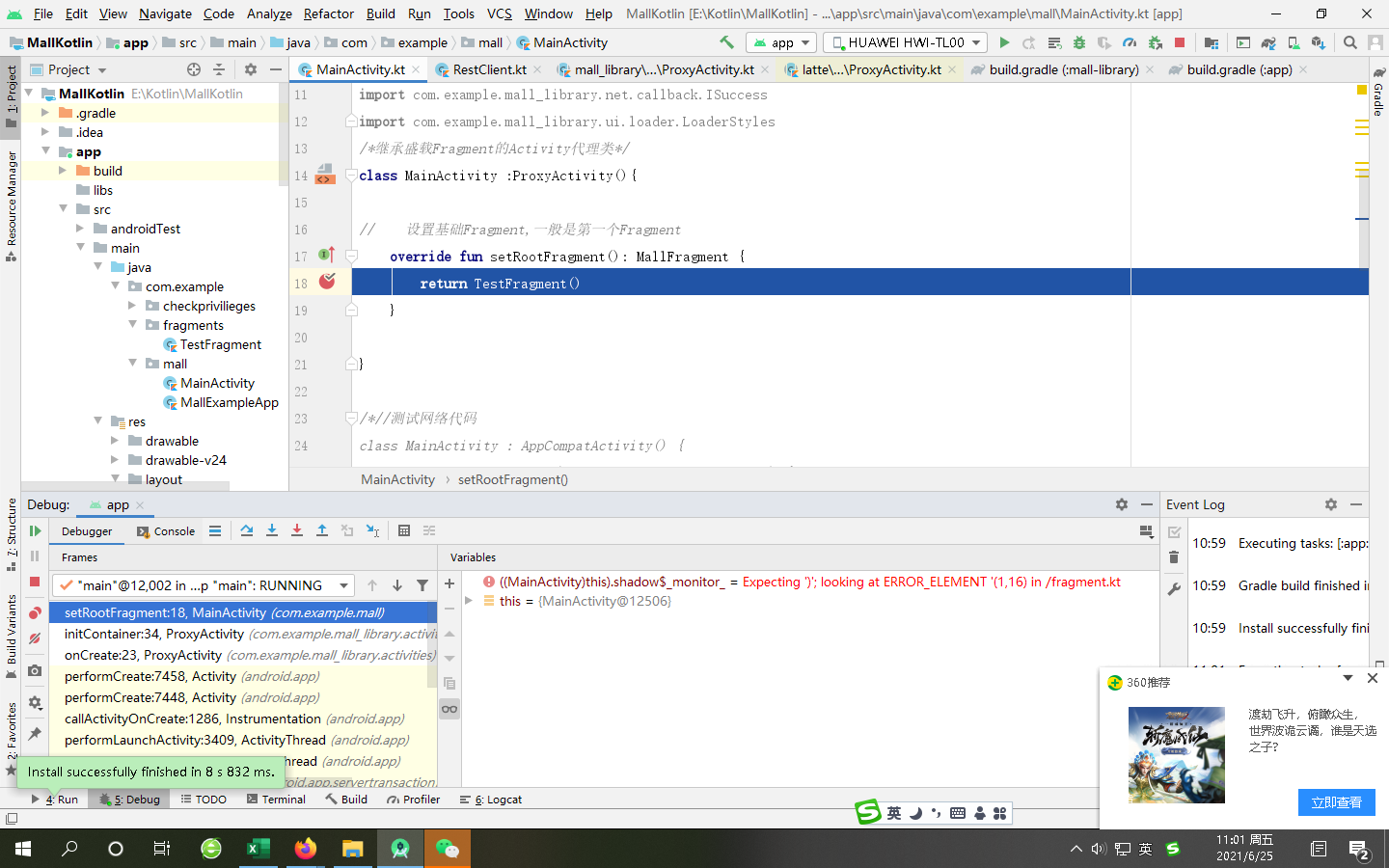Expand the build folder in Project tree
The width and height of the screenshot is (1389, 868).
point(63,171)
